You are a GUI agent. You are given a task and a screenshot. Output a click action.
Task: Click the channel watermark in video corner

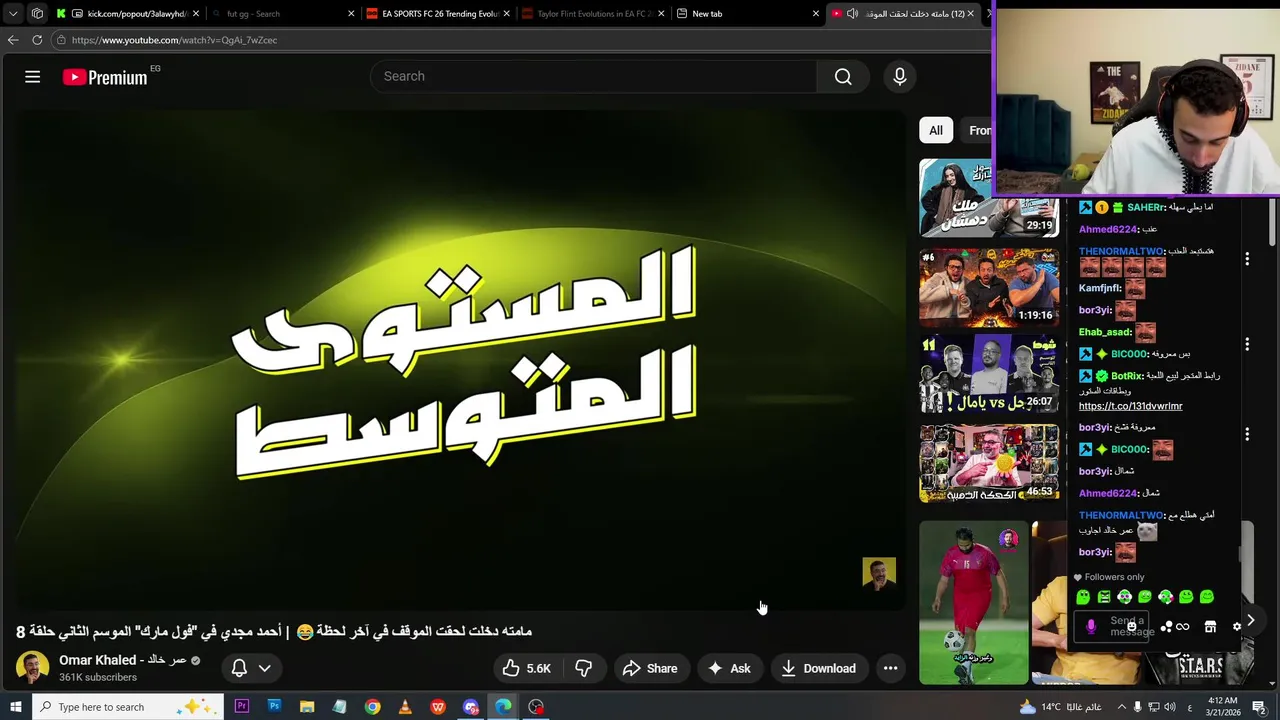point(879,573)
